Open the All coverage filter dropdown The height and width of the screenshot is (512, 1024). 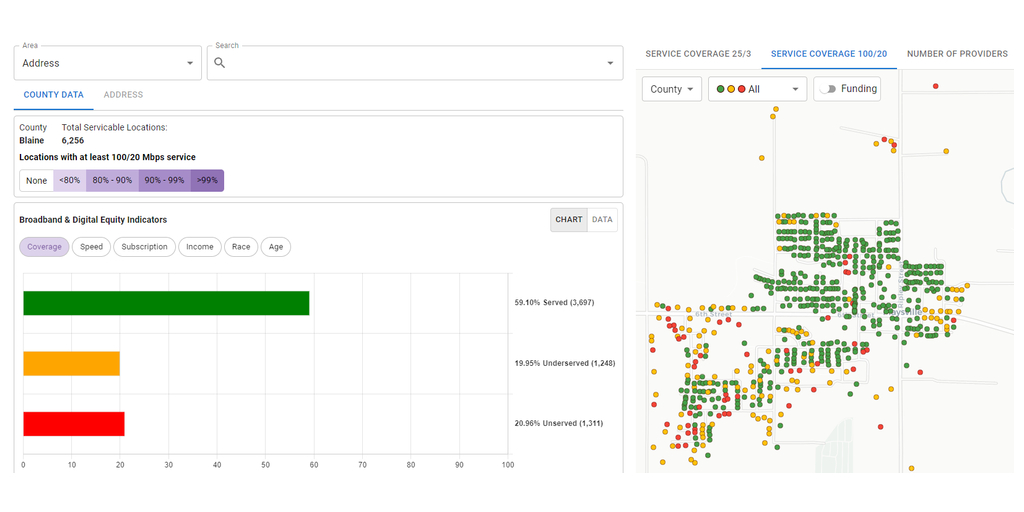(757, 89)
